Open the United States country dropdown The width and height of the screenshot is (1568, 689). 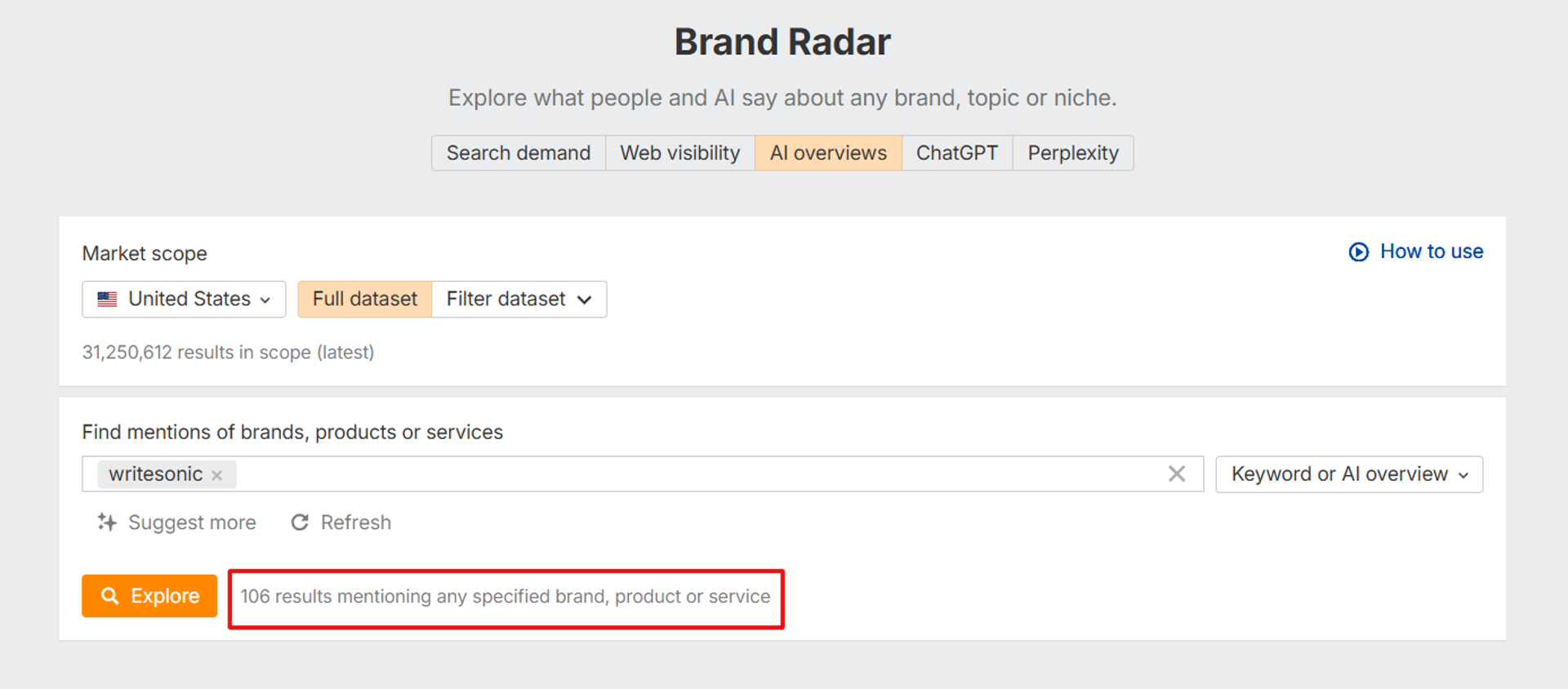tap(184, 299)
